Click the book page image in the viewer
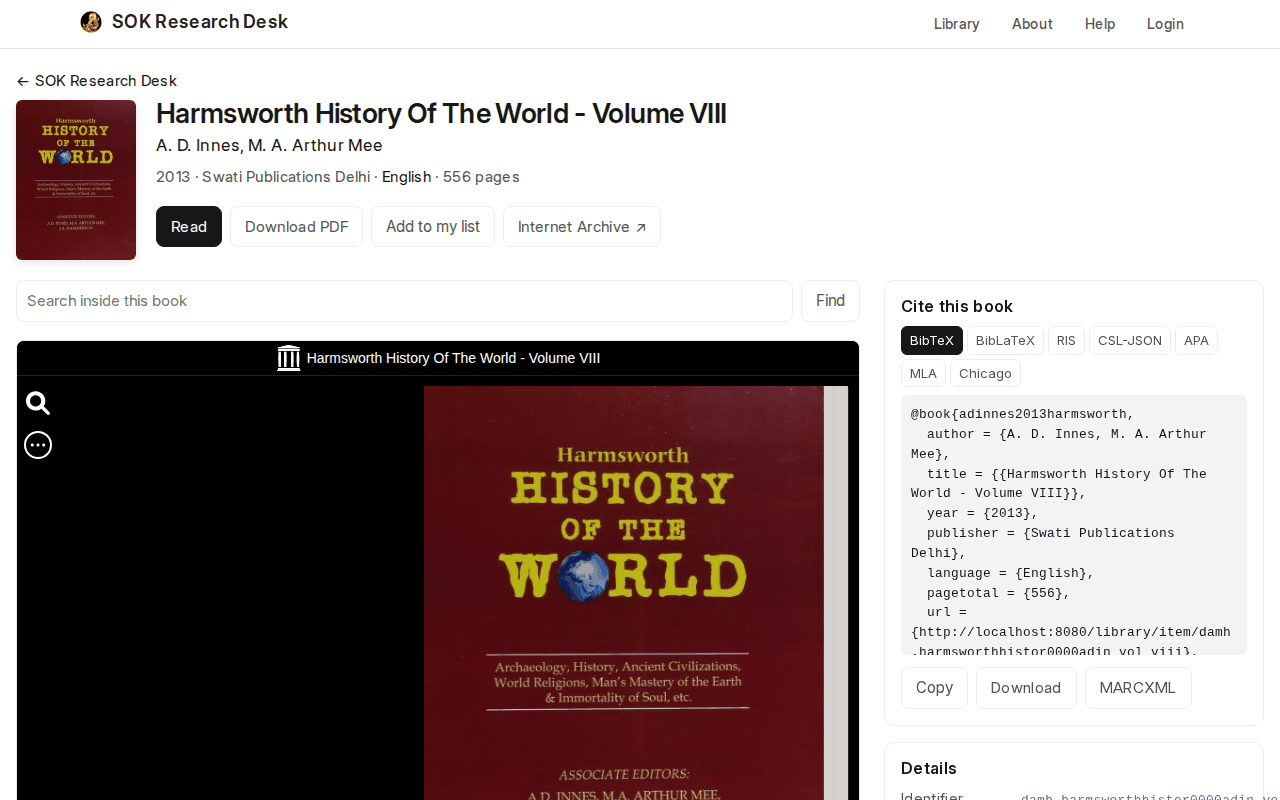 click(x=636, y=593)
